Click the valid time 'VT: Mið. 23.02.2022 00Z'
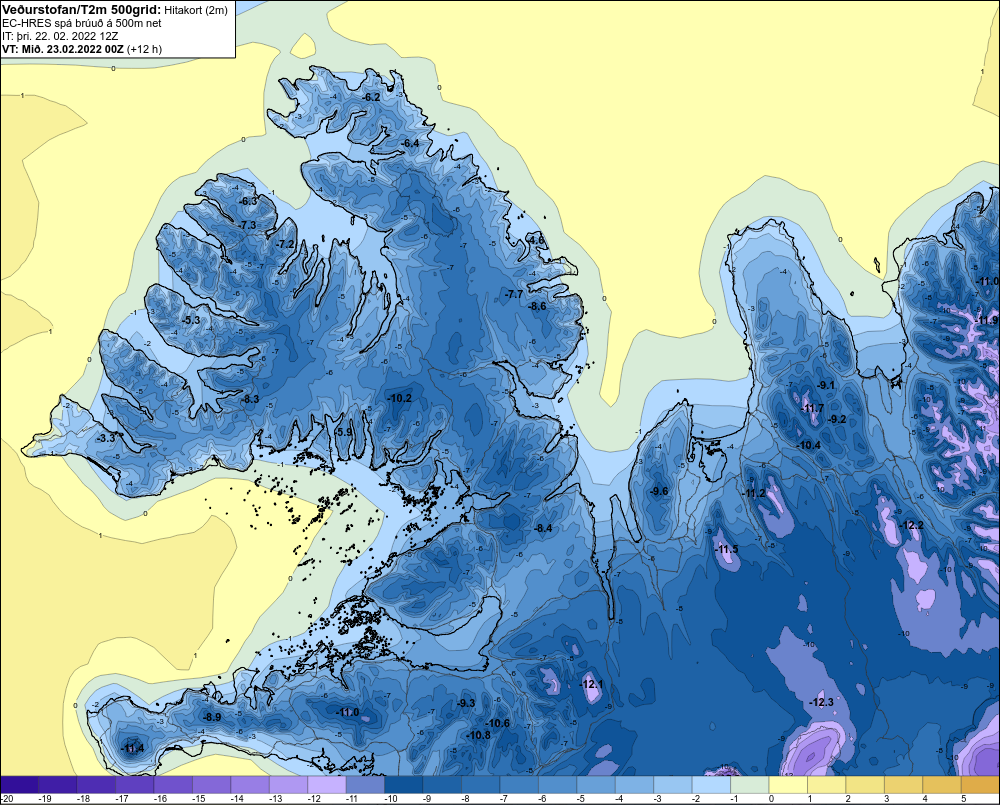The height and width of the screenshot is (805, 1000). pyautogui.click(x=62, y=49)
